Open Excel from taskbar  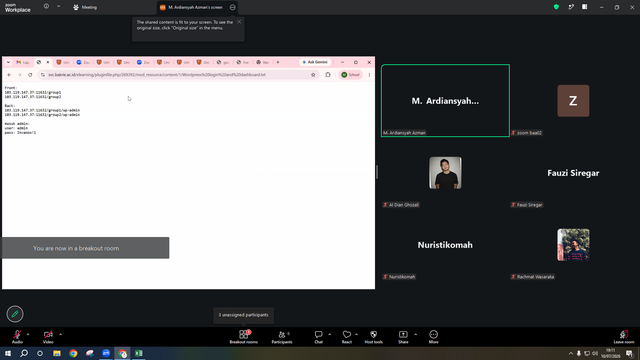click(139, 353)
